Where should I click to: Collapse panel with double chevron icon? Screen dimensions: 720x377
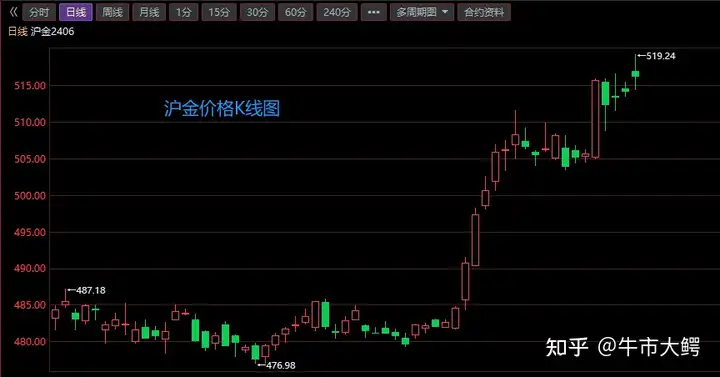point(13,12)
